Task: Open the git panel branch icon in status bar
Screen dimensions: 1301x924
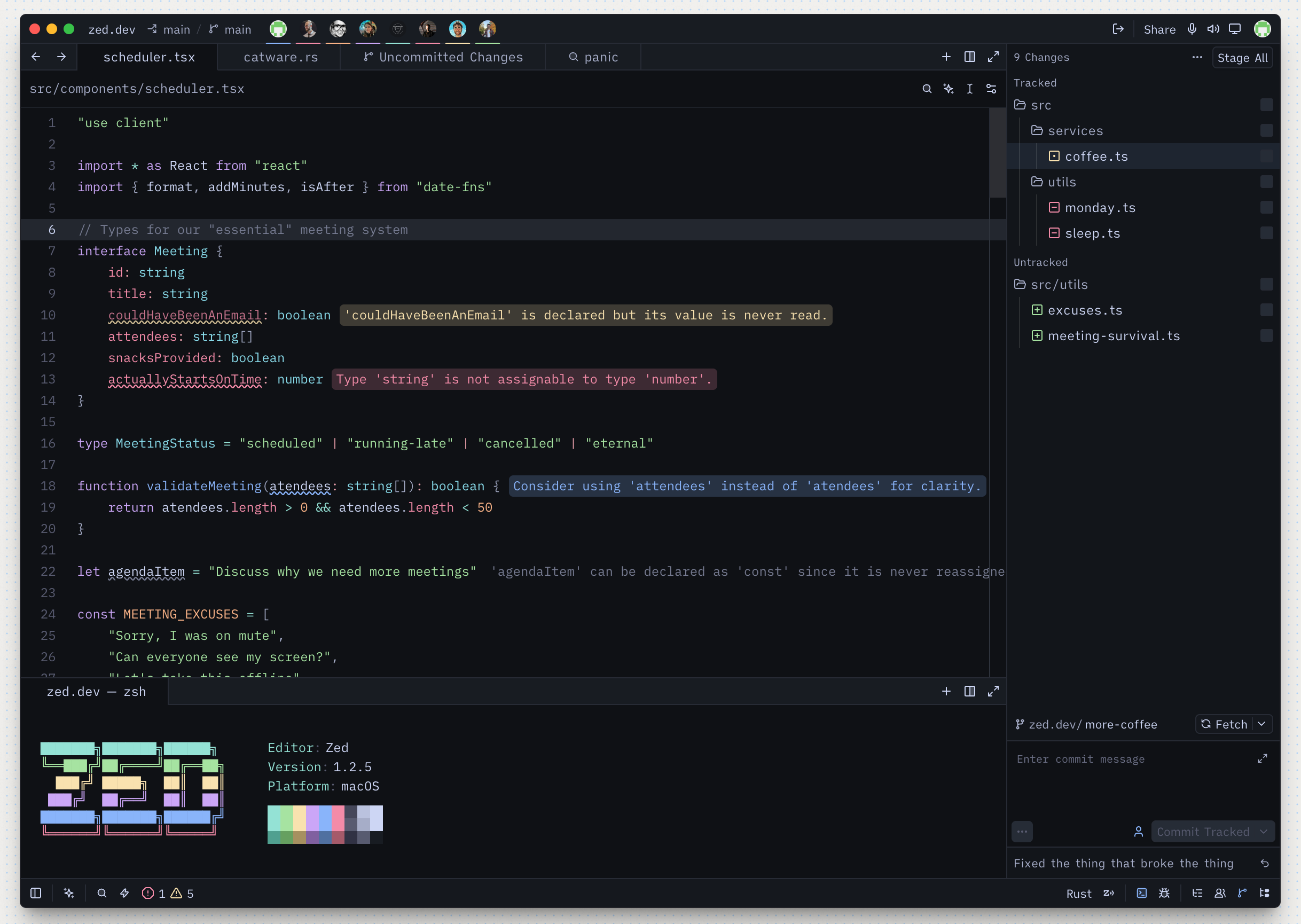Action: pyautogui.click(x=1242, y=893)
